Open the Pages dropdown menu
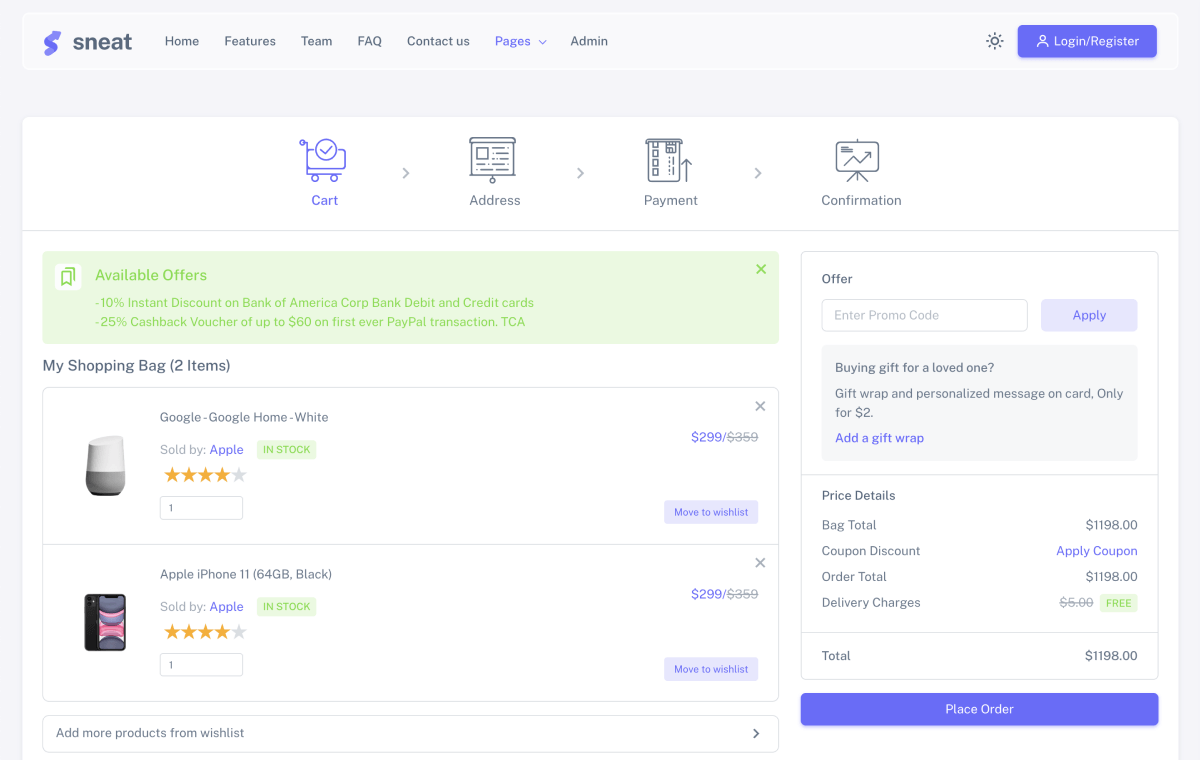 [x=520, y=41]
